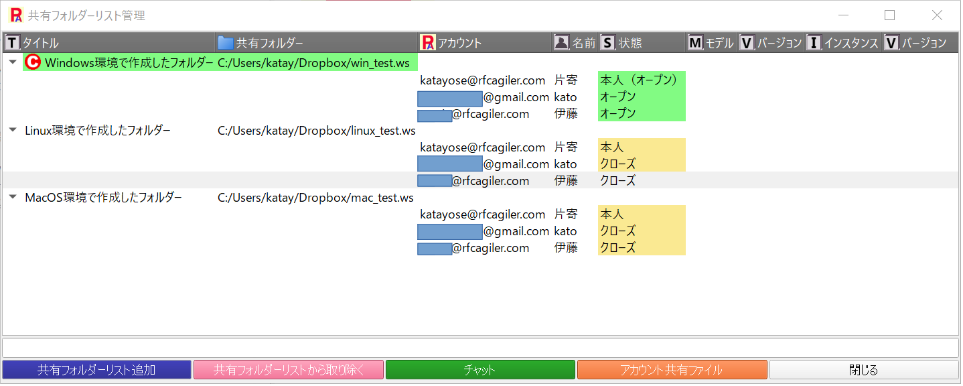Click 共有フォルダーリストから取り除く button
Viewport: 963px width, 386px height.
coord(289,370)
